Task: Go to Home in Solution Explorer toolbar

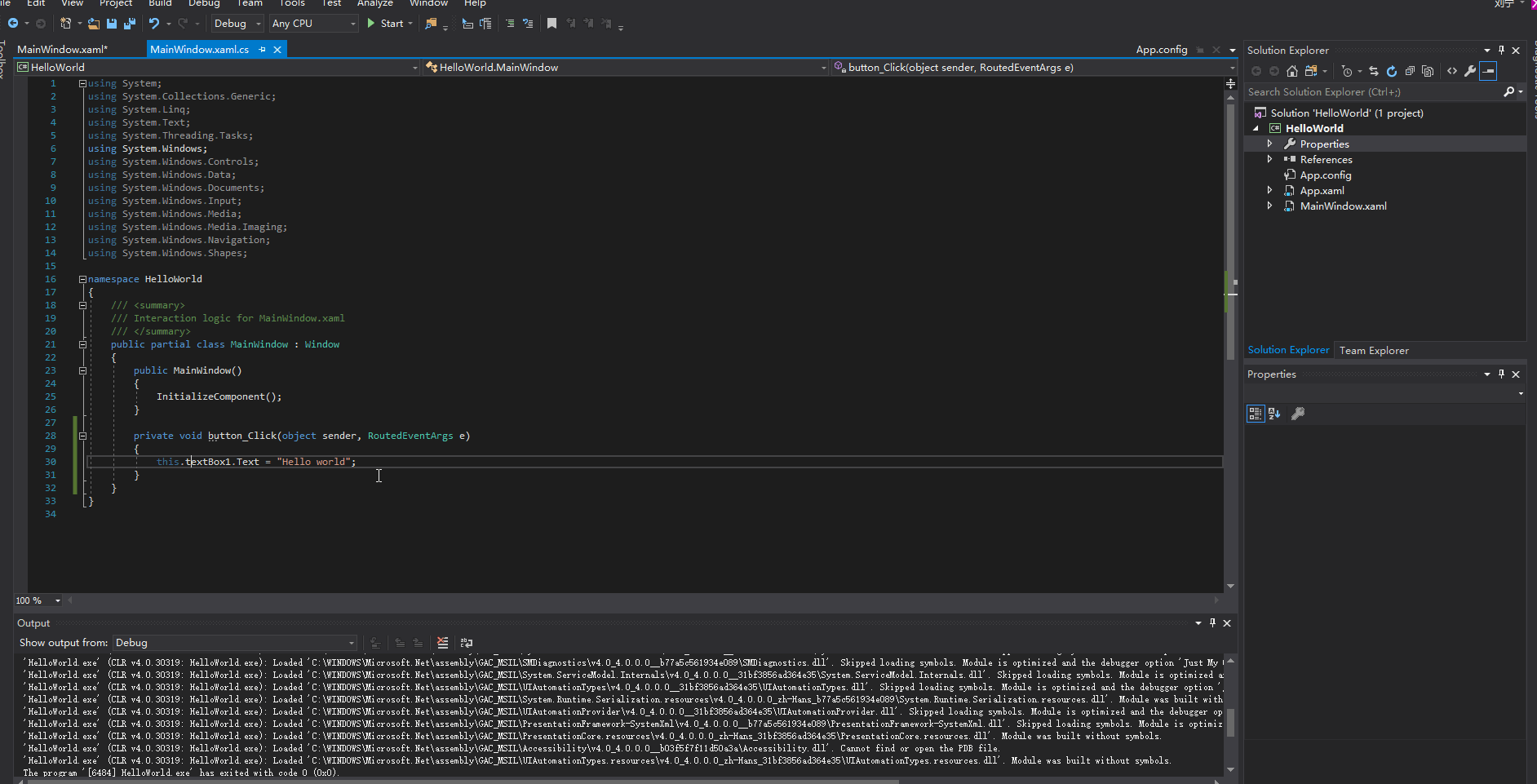Action: (x=1291, y=71)
